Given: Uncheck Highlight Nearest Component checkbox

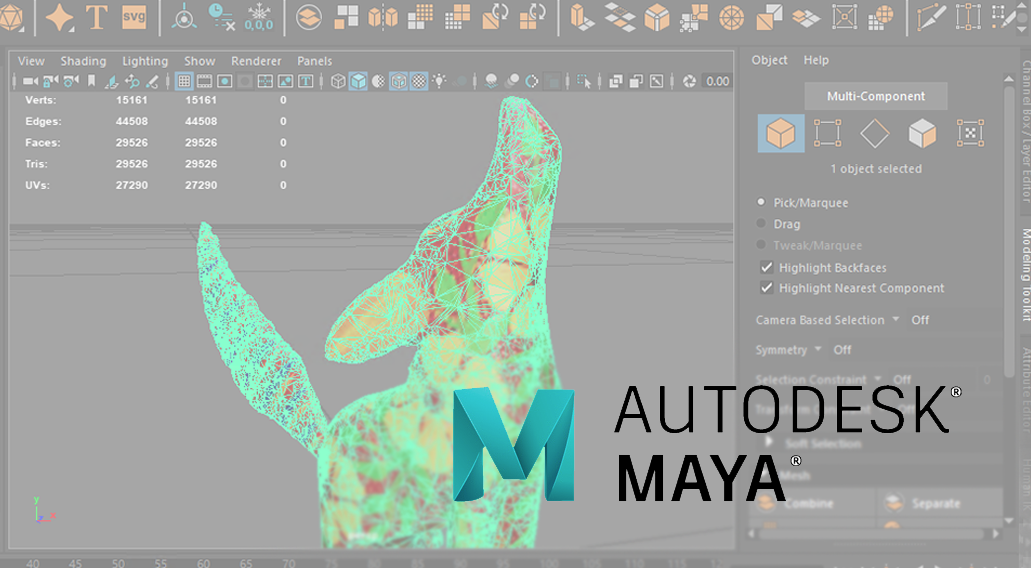Looking at the screenshot, I should tap(766, 287).
